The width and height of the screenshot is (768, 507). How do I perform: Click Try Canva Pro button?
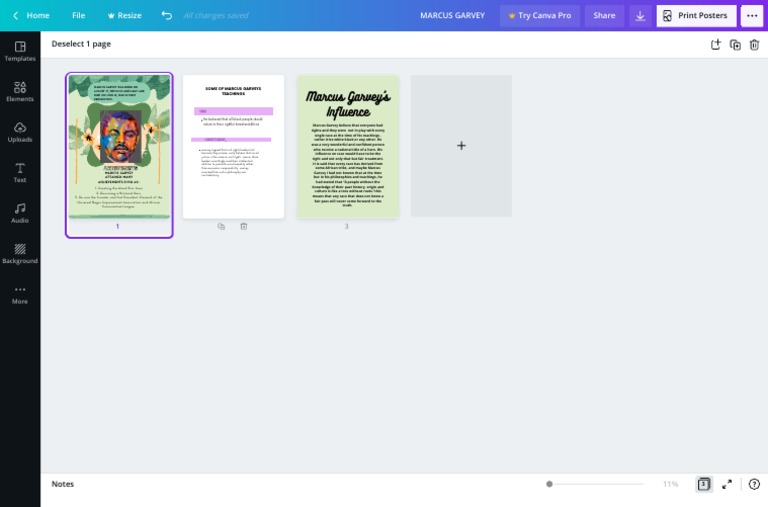pyautogui.click(x=540, y=16)
